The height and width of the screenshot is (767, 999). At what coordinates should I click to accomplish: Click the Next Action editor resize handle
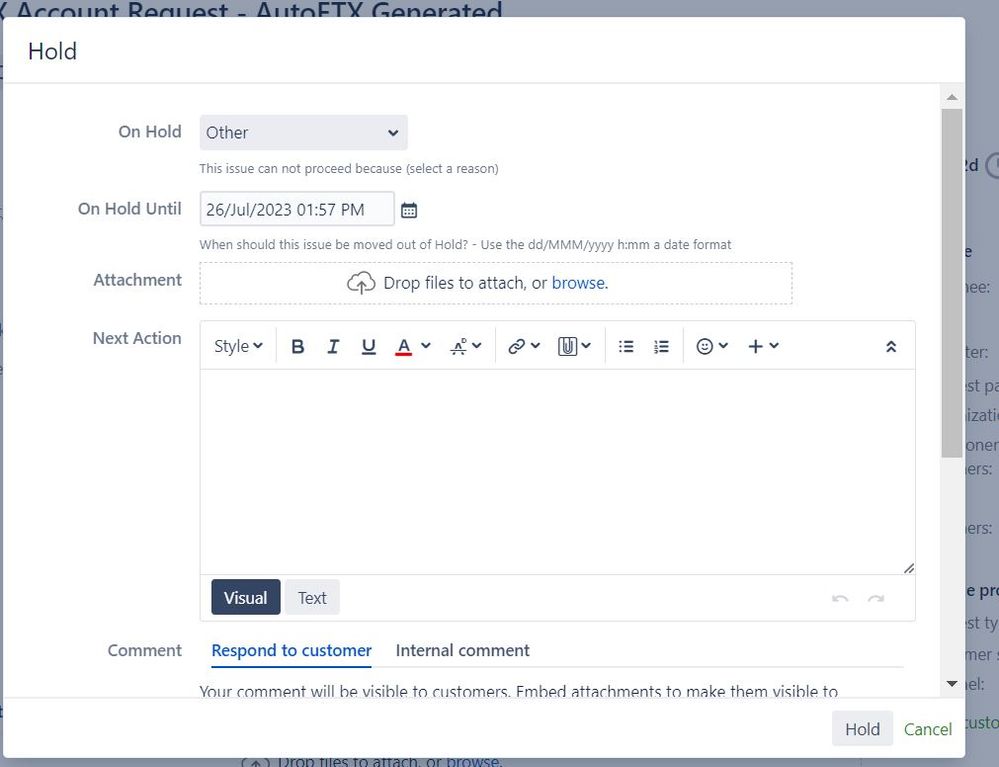909,568
